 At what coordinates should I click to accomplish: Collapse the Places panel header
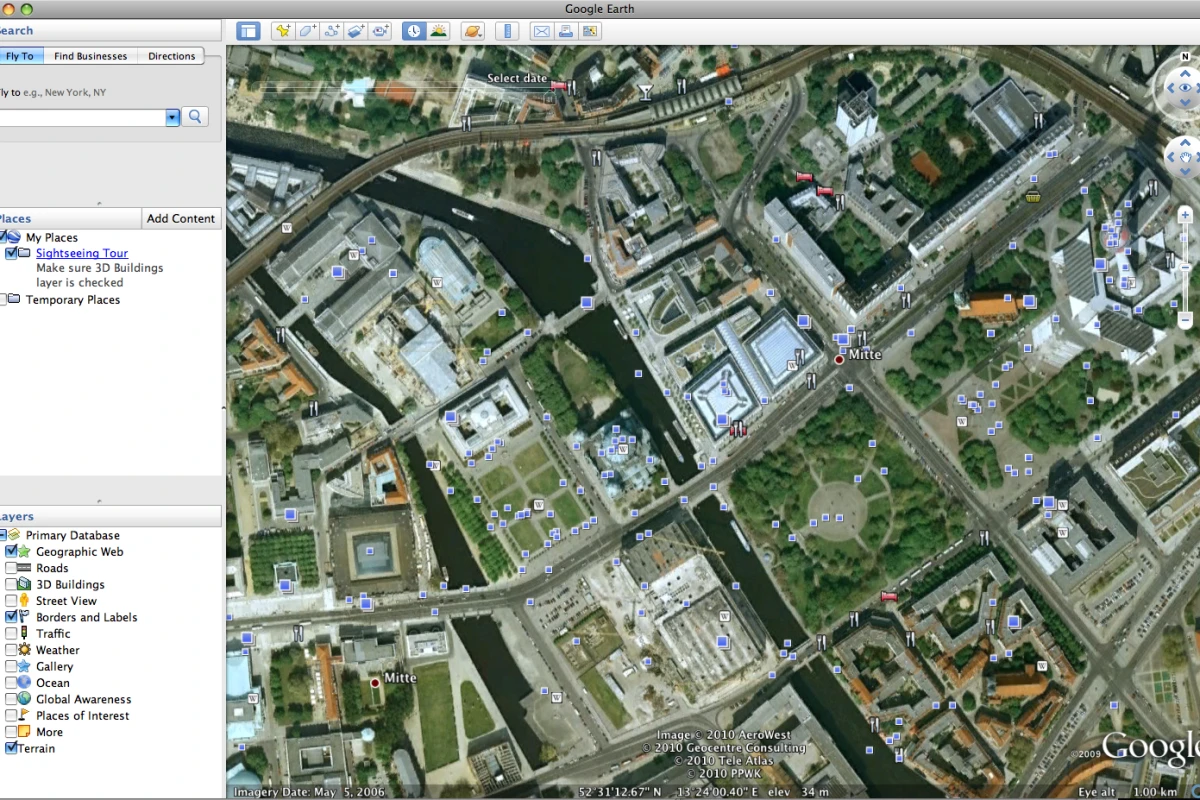pos(70,218)
